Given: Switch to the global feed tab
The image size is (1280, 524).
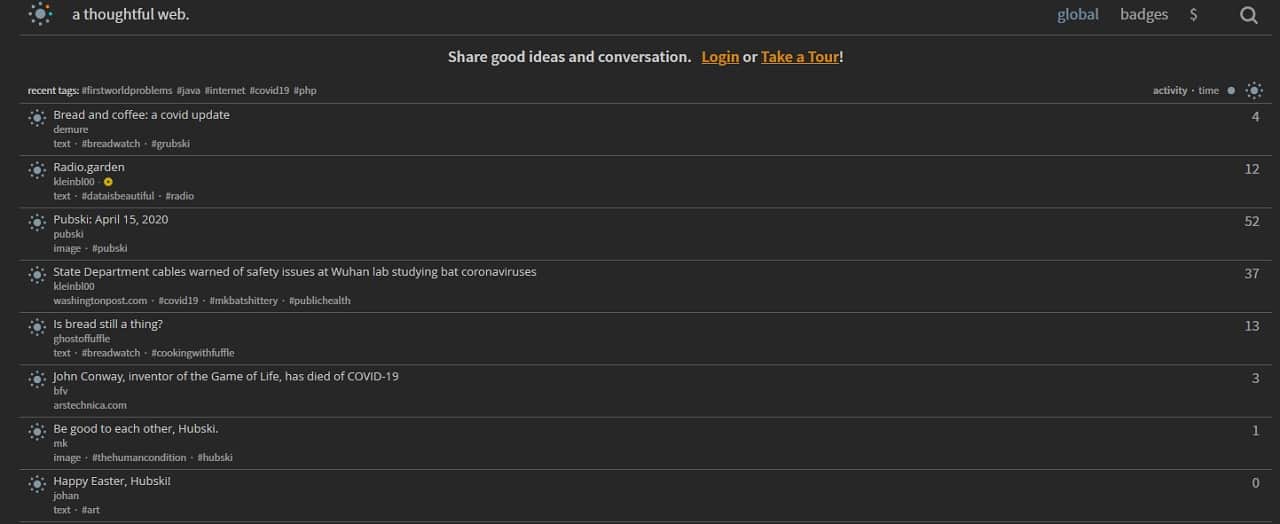Looking at the screenshot, I should point(1077,15).
